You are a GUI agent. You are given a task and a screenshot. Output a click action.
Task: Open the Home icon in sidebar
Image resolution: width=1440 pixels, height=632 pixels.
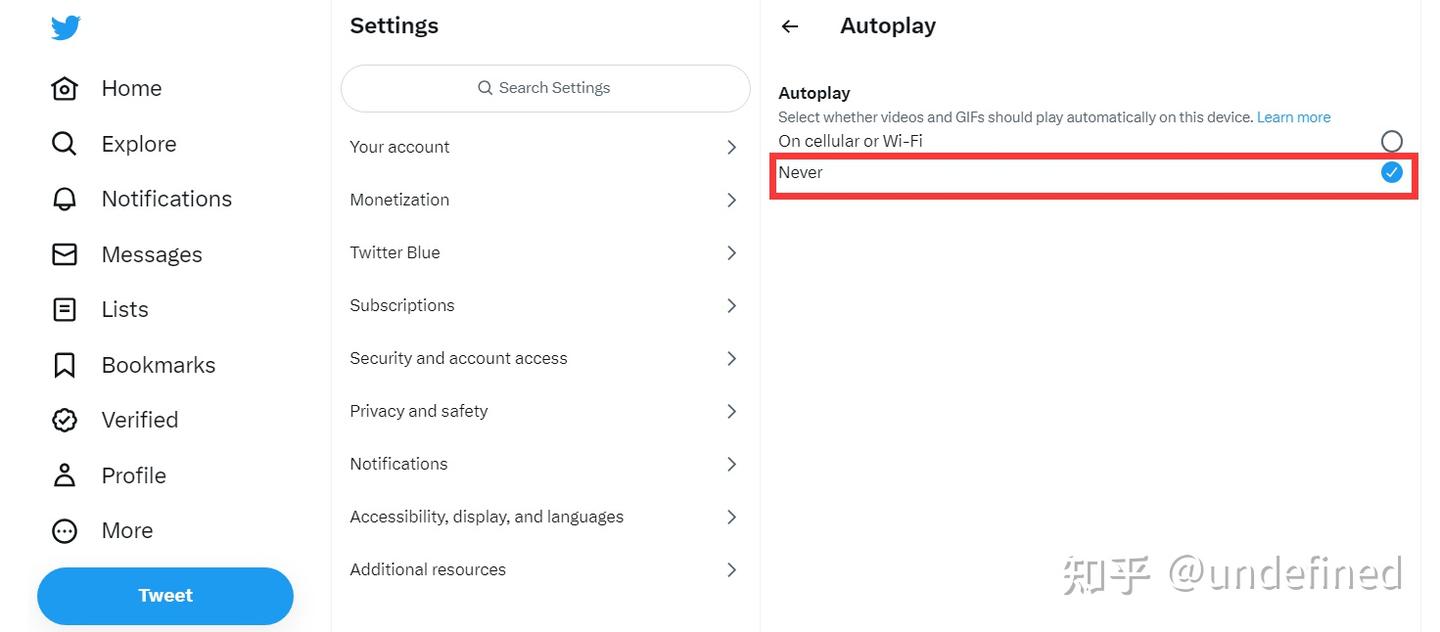[x=64, y=88]
